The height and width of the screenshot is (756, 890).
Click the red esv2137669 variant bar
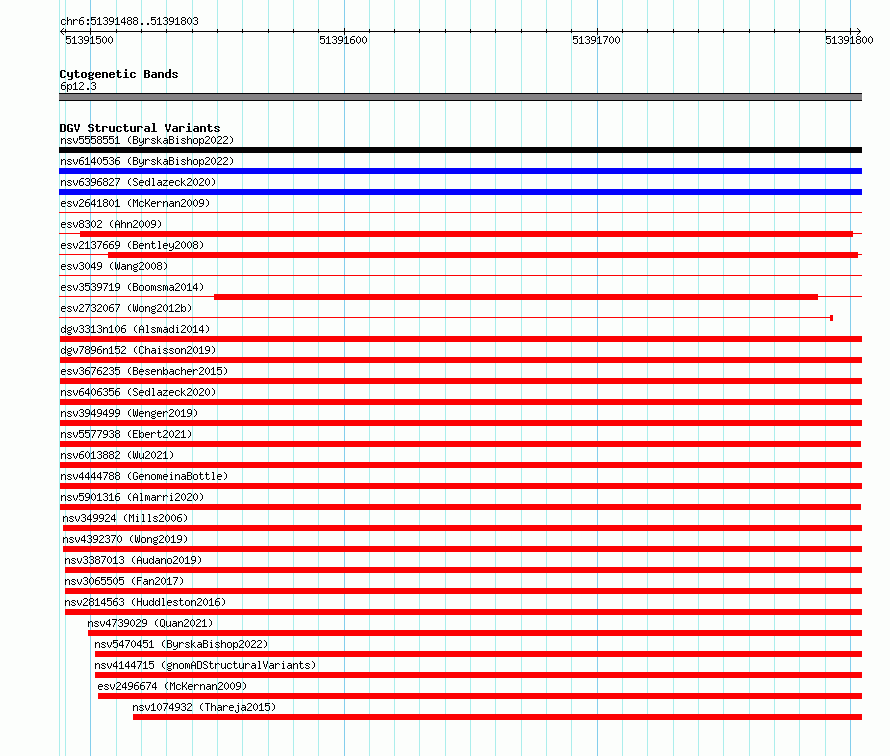[483, 255]
